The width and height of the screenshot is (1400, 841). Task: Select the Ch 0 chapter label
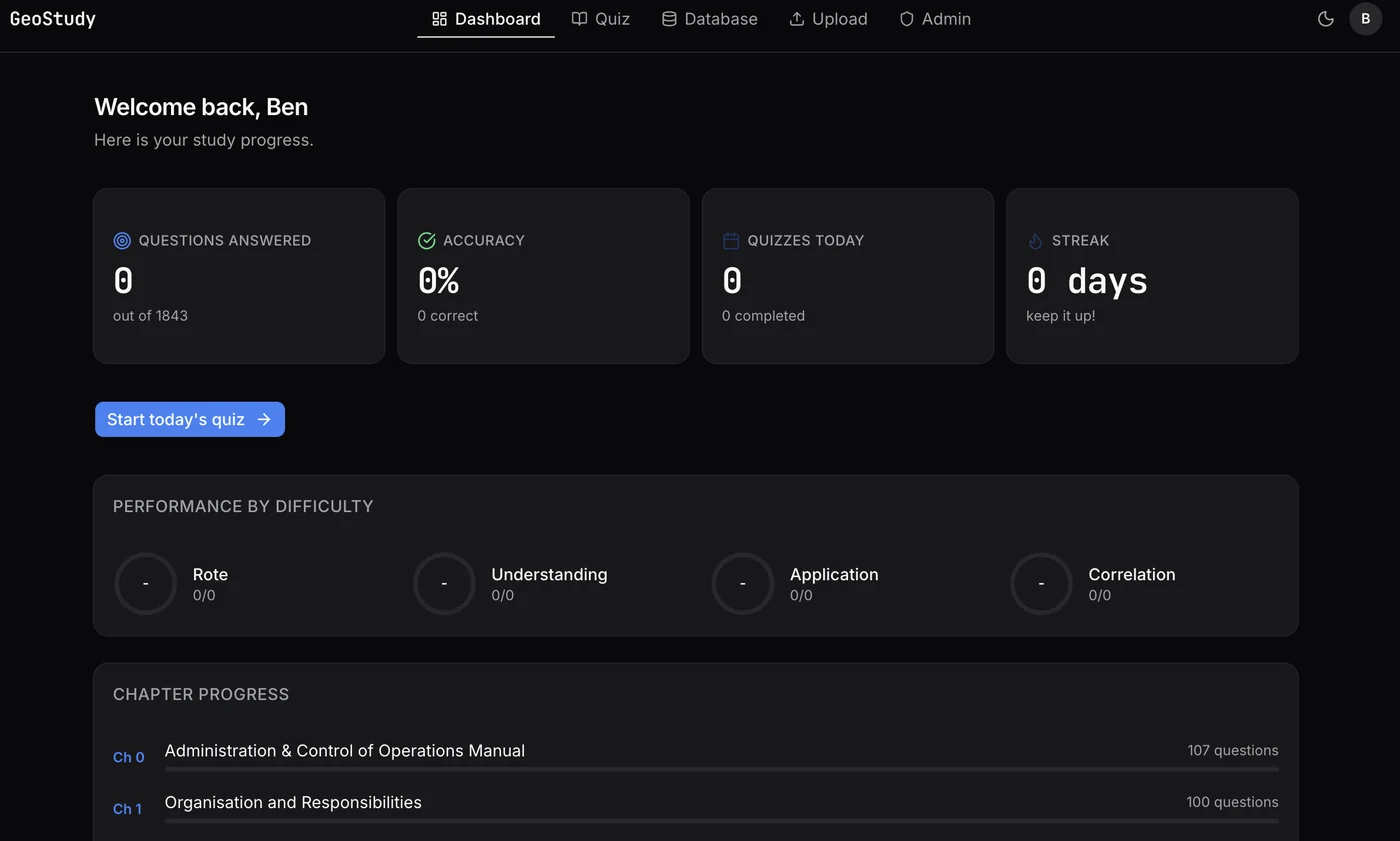(128, 757)
